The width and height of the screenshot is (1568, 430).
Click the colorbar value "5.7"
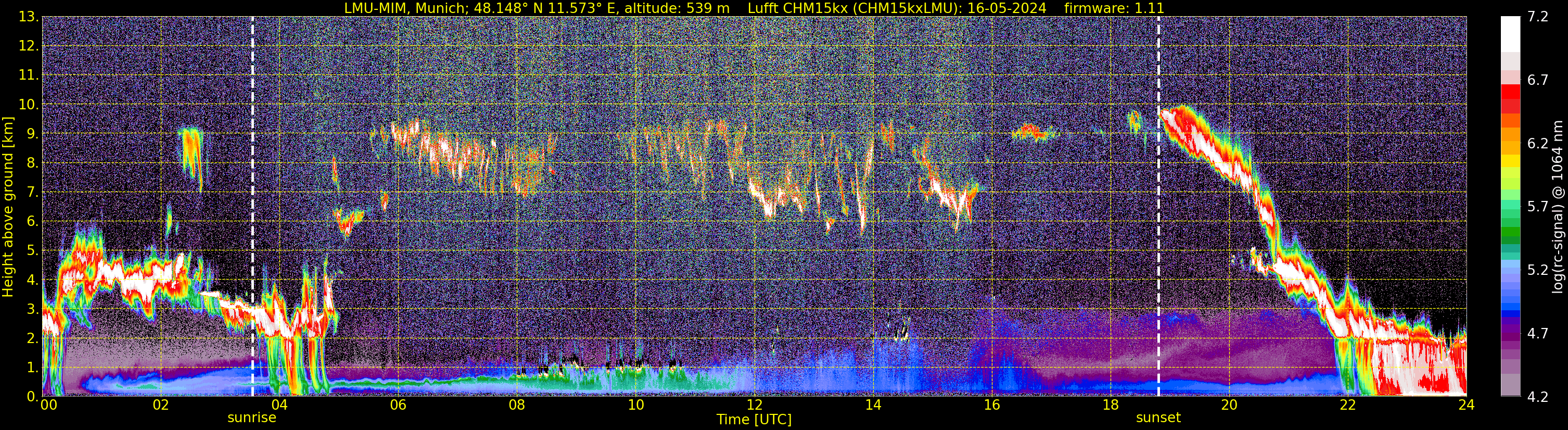click(x=1538, y=207)
